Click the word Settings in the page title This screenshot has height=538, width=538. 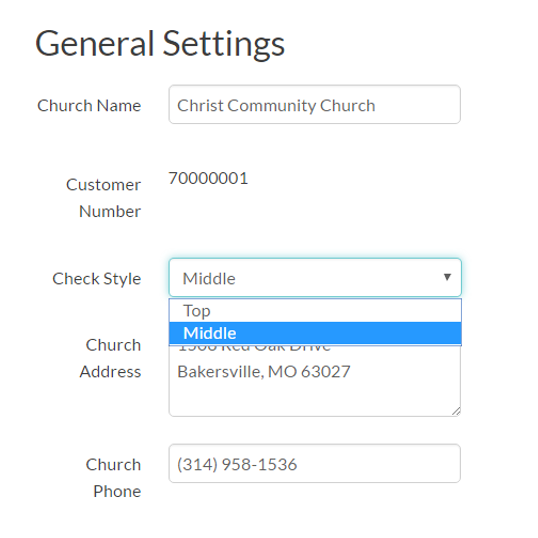coord(223,44)
